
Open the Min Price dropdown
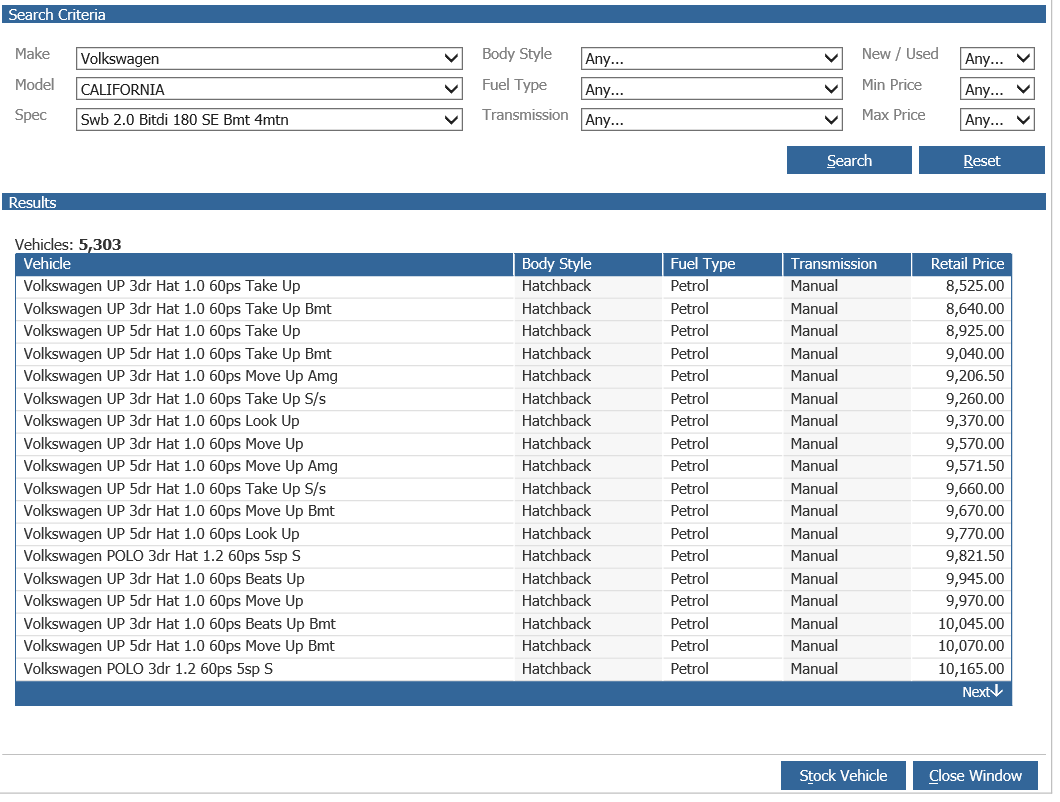point(997,89)
